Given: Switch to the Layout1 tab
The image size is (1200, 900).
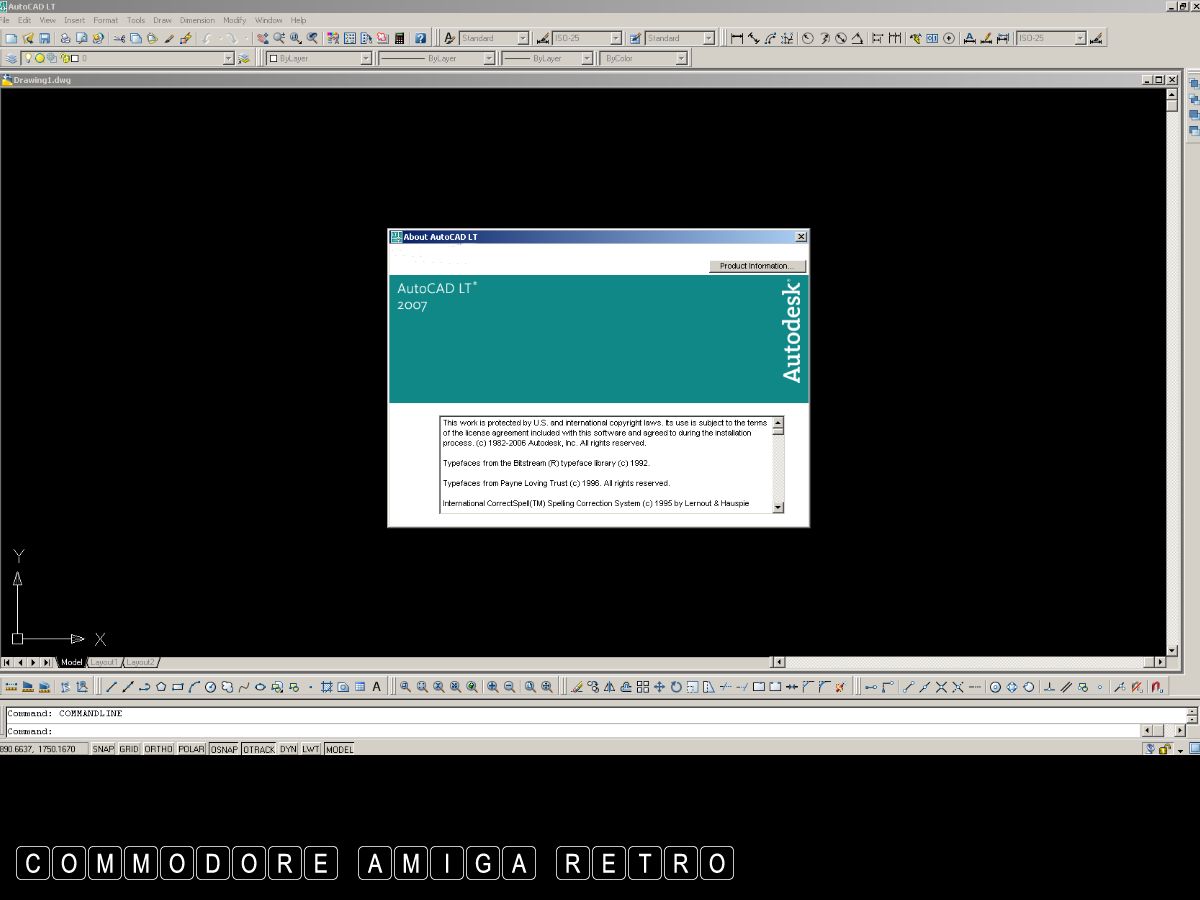Looking at the screenshot, I should [x=105, y=662].
